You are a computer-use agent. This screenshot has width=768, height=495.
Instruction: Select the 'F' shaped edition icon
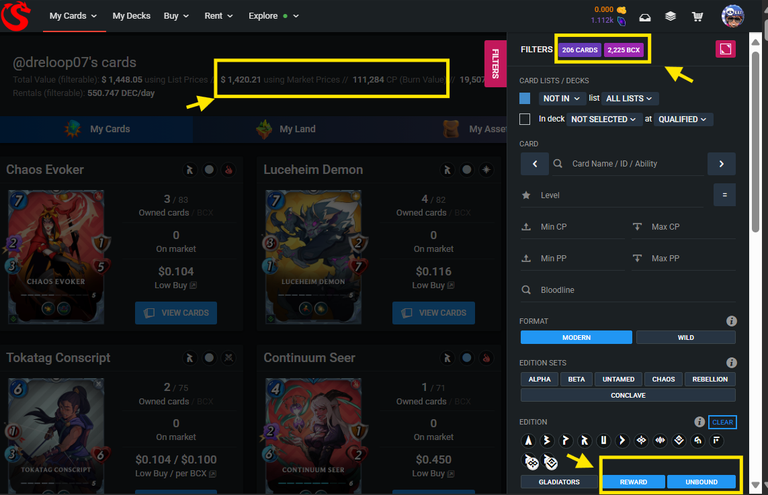[717, 440]
